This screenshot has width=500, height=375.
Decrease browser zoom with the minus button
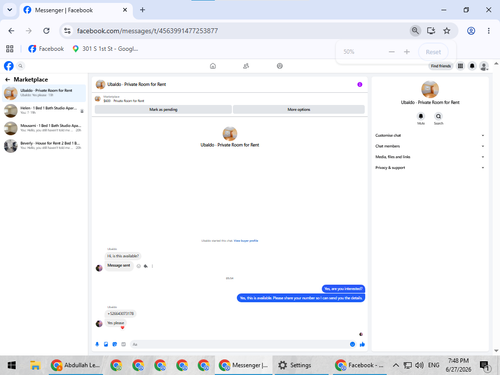tap(392, 52)
